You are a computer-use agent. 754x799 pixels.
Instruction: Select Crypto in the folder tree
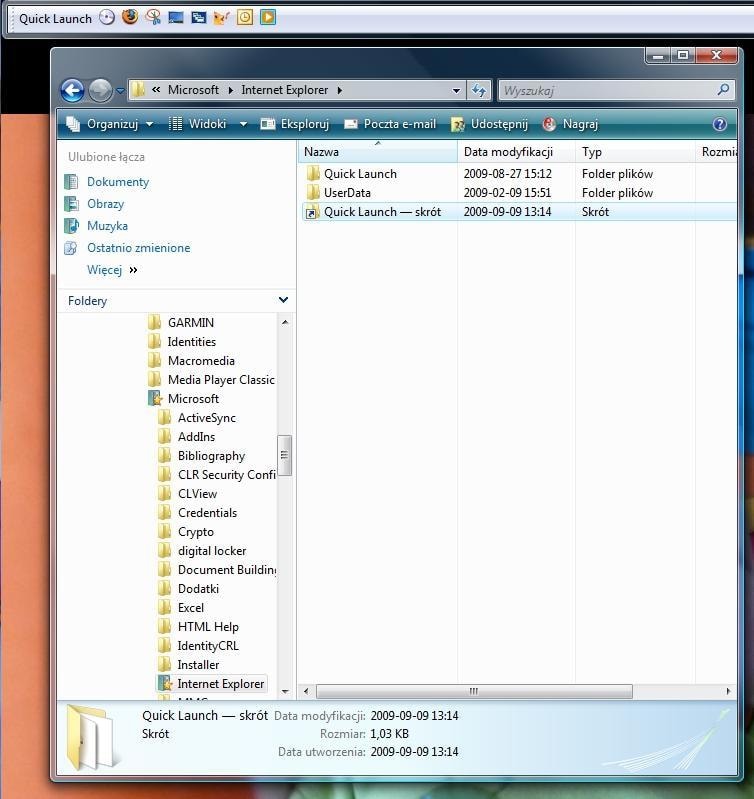[196, 532]
